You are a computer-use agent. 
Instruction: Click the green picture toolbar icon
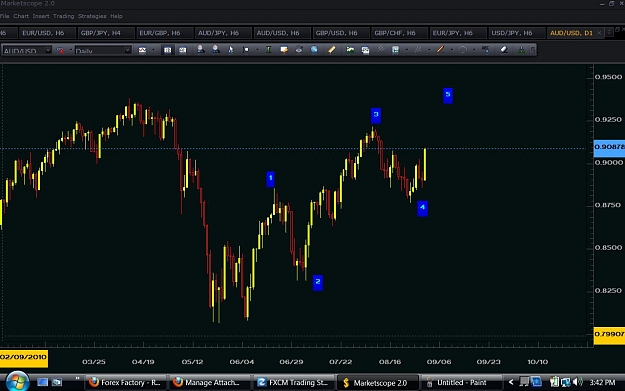coord(350,50)
